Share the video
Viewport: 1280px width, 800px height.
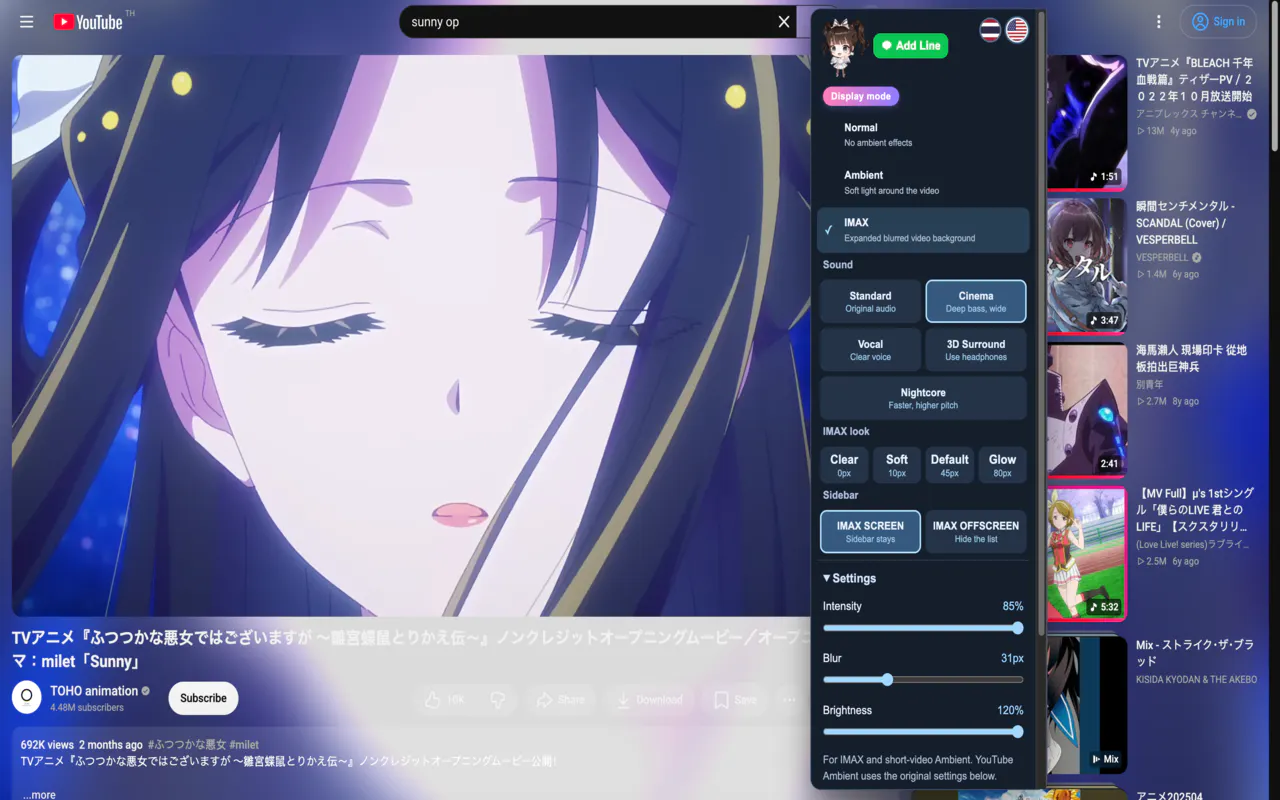pyautogui.click(x=561, y=700)
